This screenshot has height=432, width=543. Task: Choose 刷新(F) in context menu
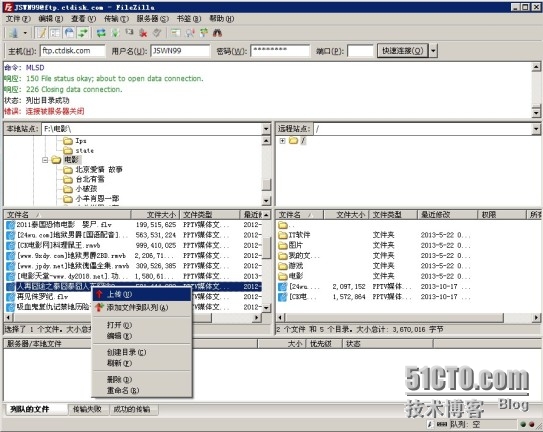(x=142, y=363)
